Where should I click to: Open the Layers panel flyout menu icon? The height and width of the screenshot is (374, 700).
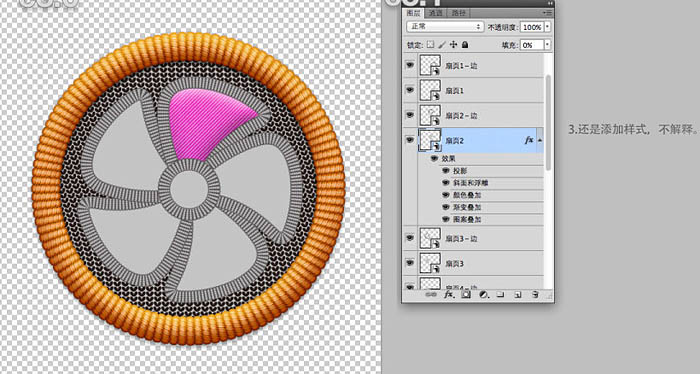point(547,13)
